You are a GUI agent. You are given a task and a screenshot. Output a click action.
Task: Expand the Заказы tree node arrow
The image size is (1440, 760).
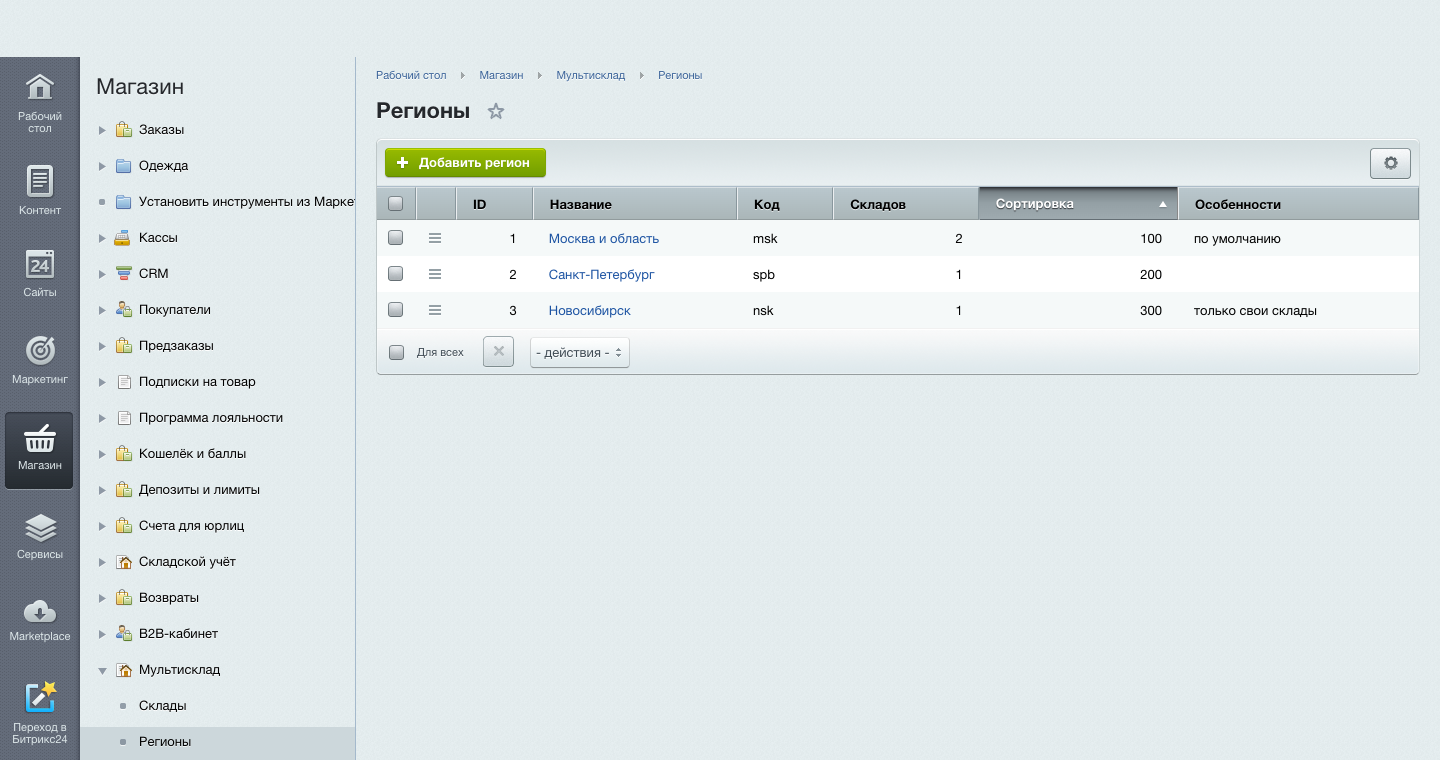[102, 130]
